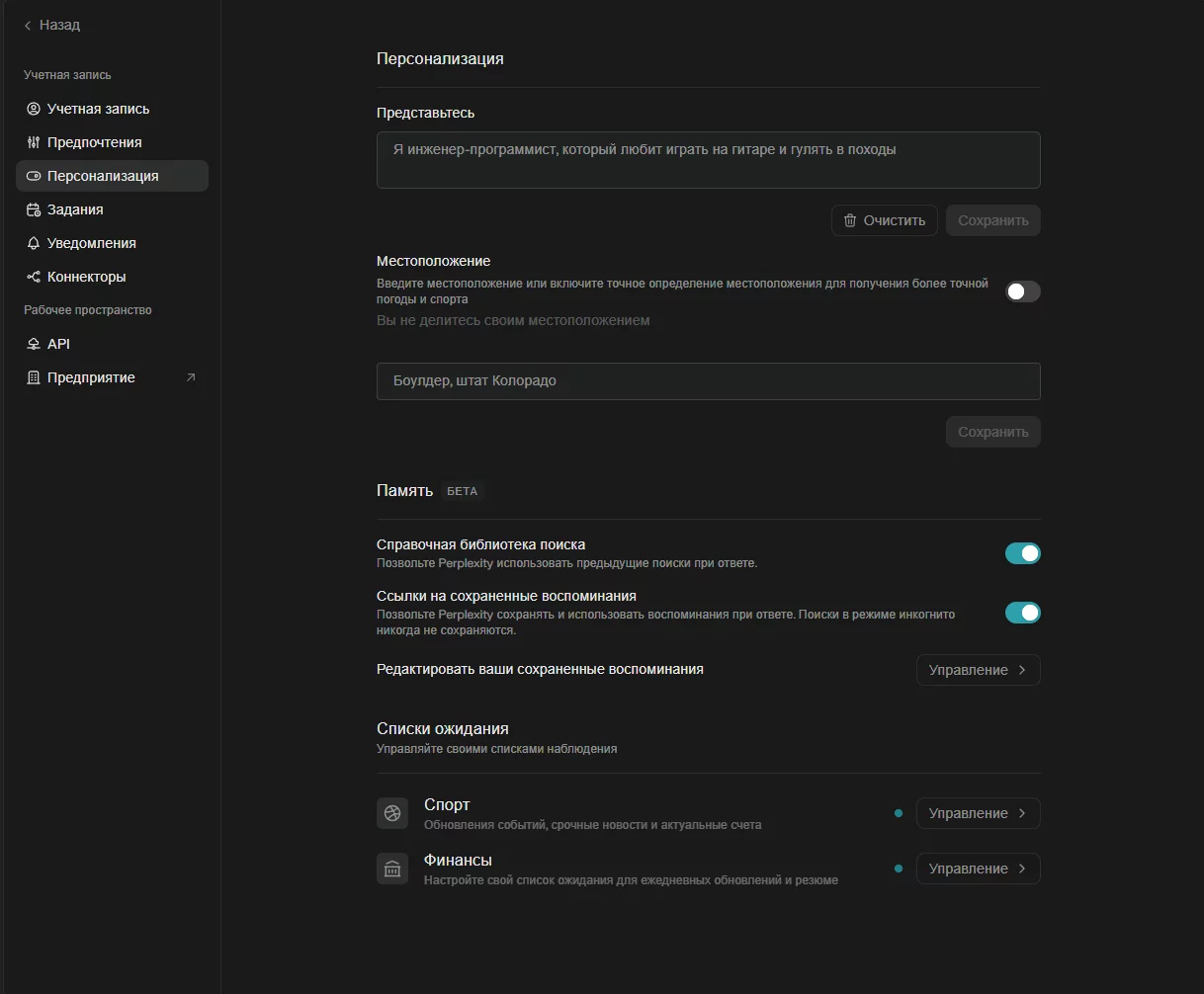Click the back arrow icon next to Назад

(28, 26)
